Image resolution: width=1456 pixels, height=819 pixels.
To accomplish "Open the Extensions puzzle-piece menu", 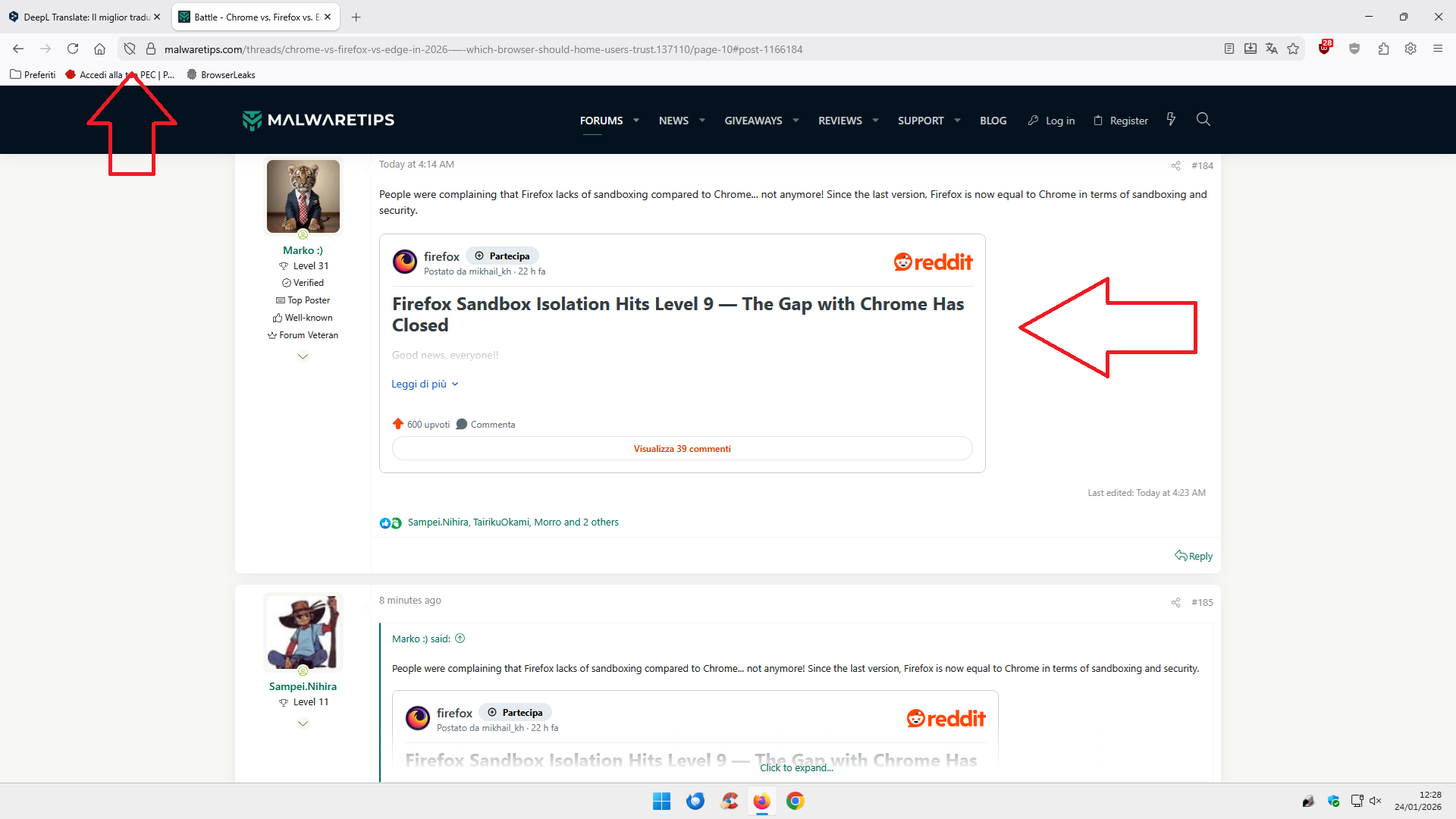I will [x=1383, y=49].
